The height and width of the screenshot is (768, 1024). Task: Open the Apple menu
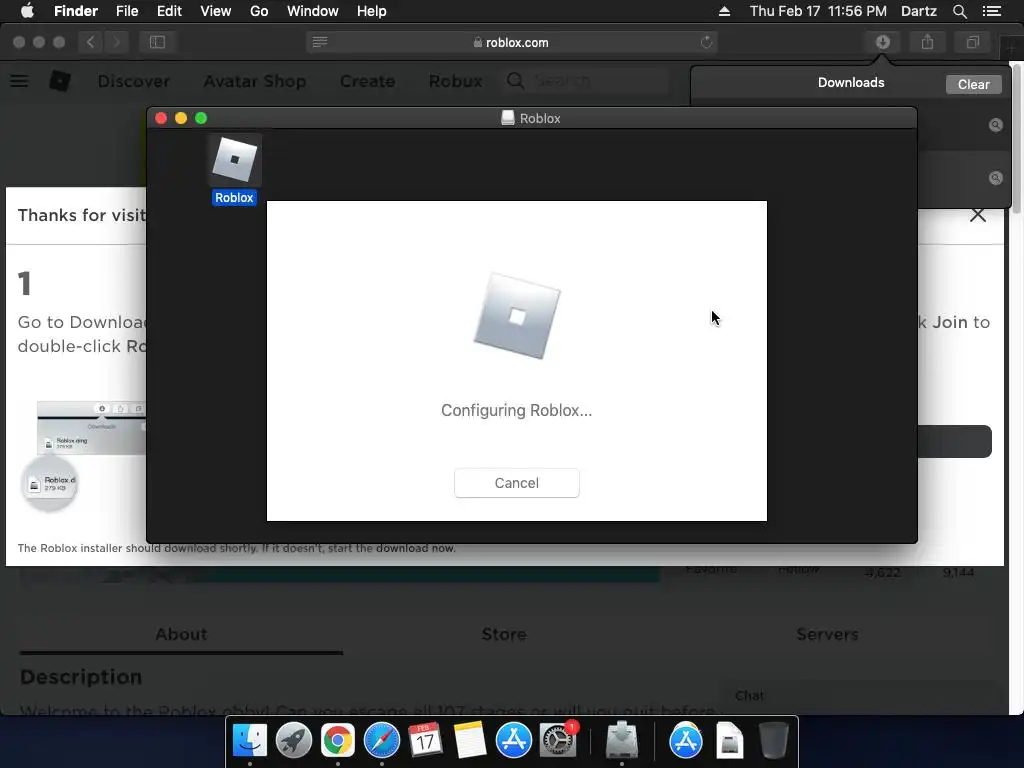click(x=27, y=11)
